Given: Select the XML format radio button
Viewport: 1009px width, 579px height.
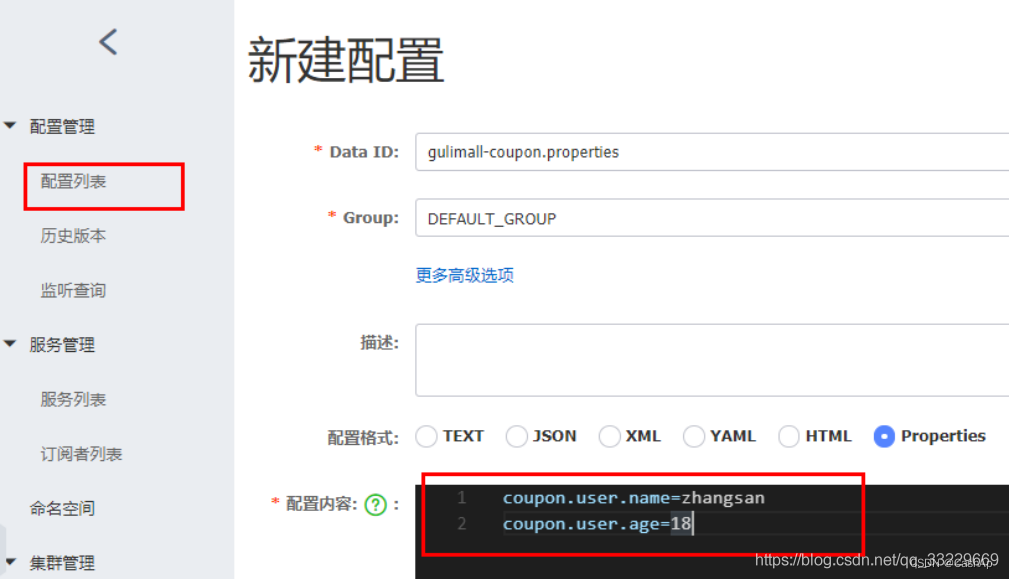Looking at the screenshot, I should (609, 436).
